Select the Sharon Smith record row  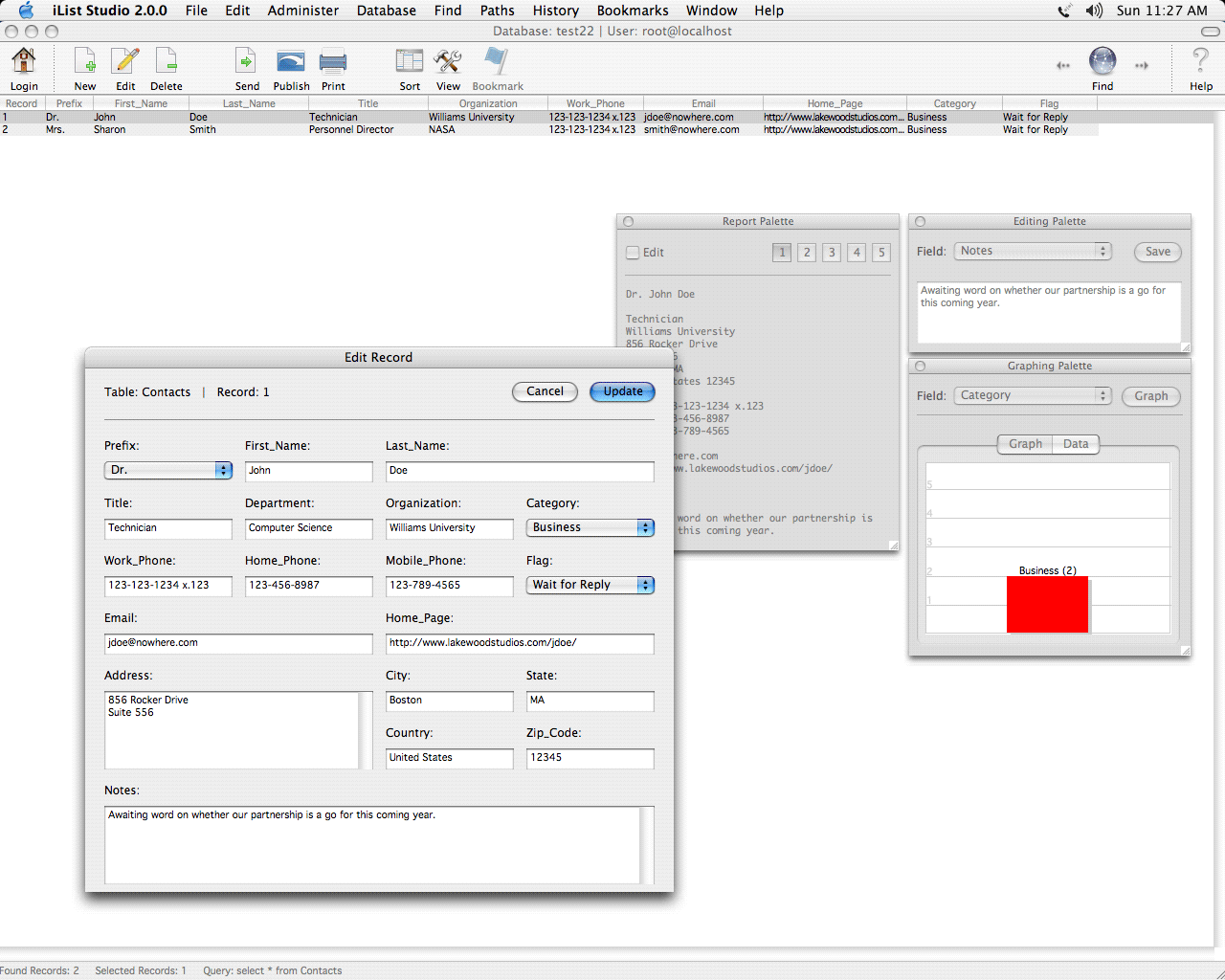click(548, 129)
